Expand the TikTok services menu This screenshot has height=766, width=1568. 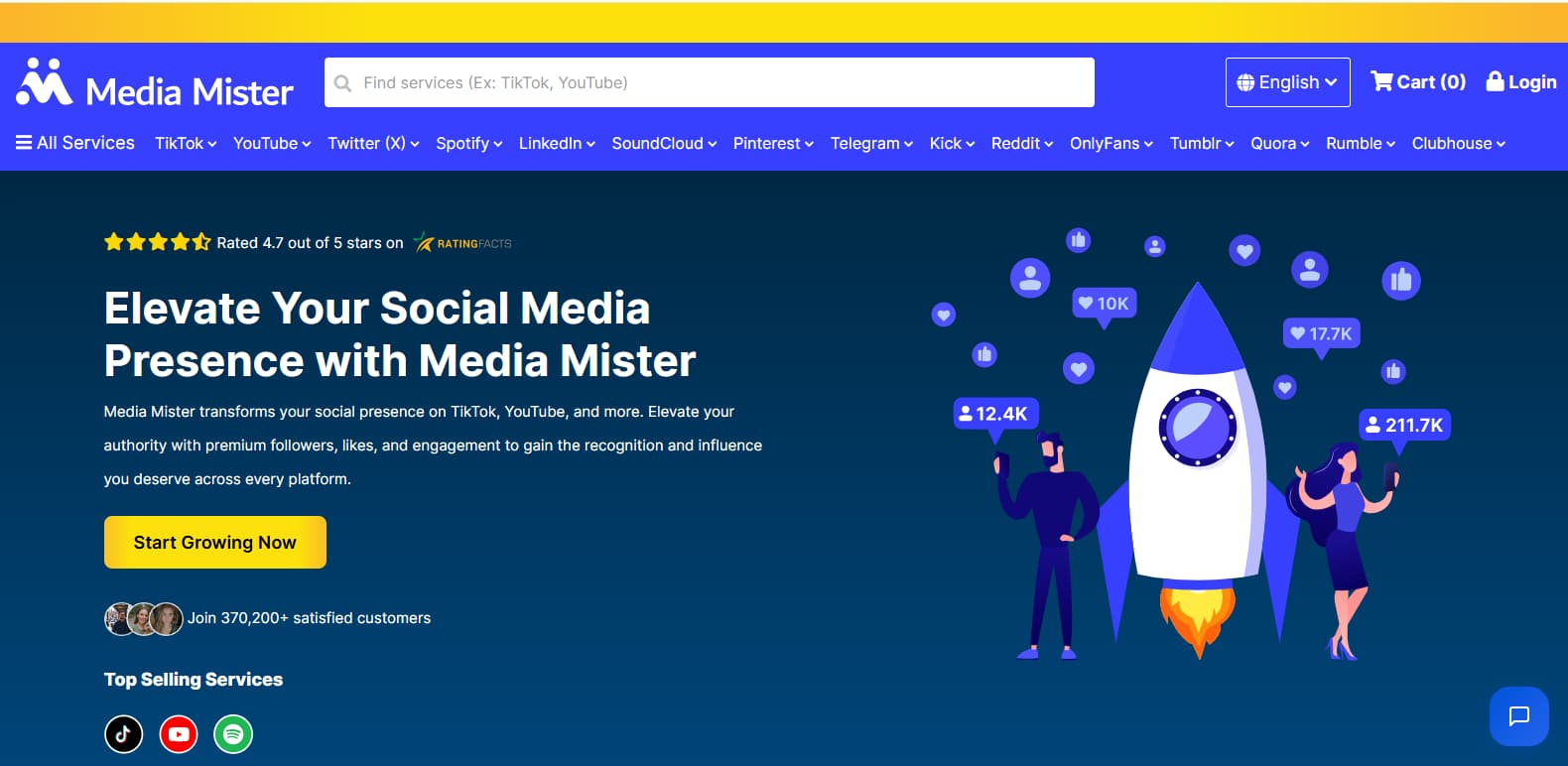click(186, 143)
